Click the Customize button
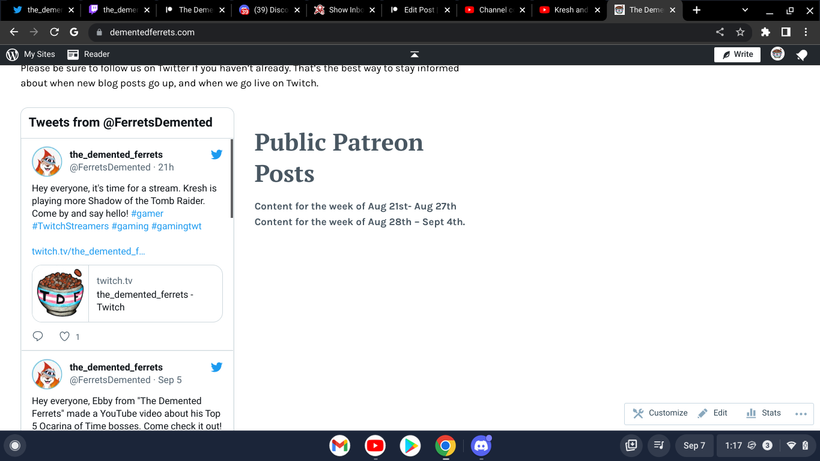Image resolution: width=820 pixels, height=461 pixels. (x=660, y=413)
